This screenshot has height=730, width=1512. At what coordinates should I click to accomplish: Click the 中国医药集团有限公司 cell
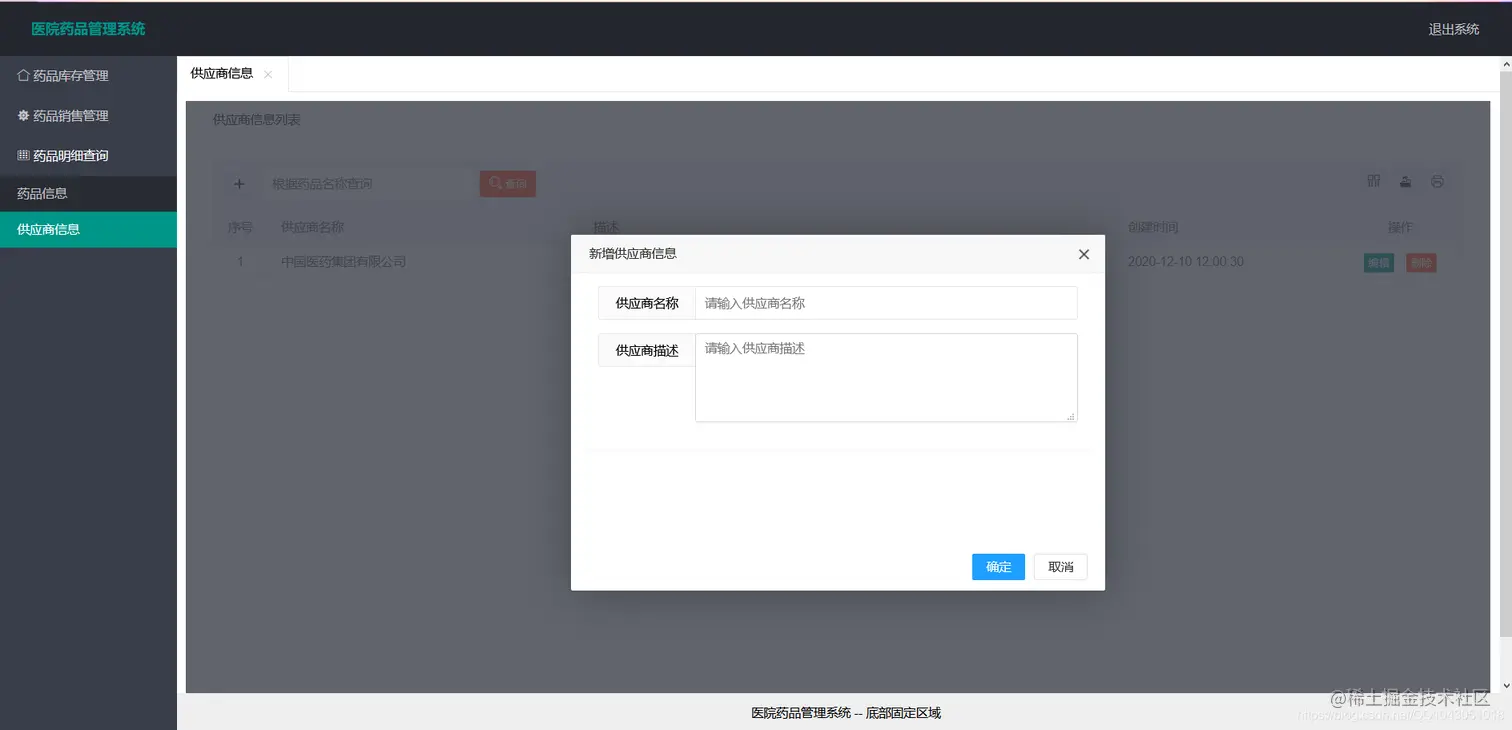[344, 262]
